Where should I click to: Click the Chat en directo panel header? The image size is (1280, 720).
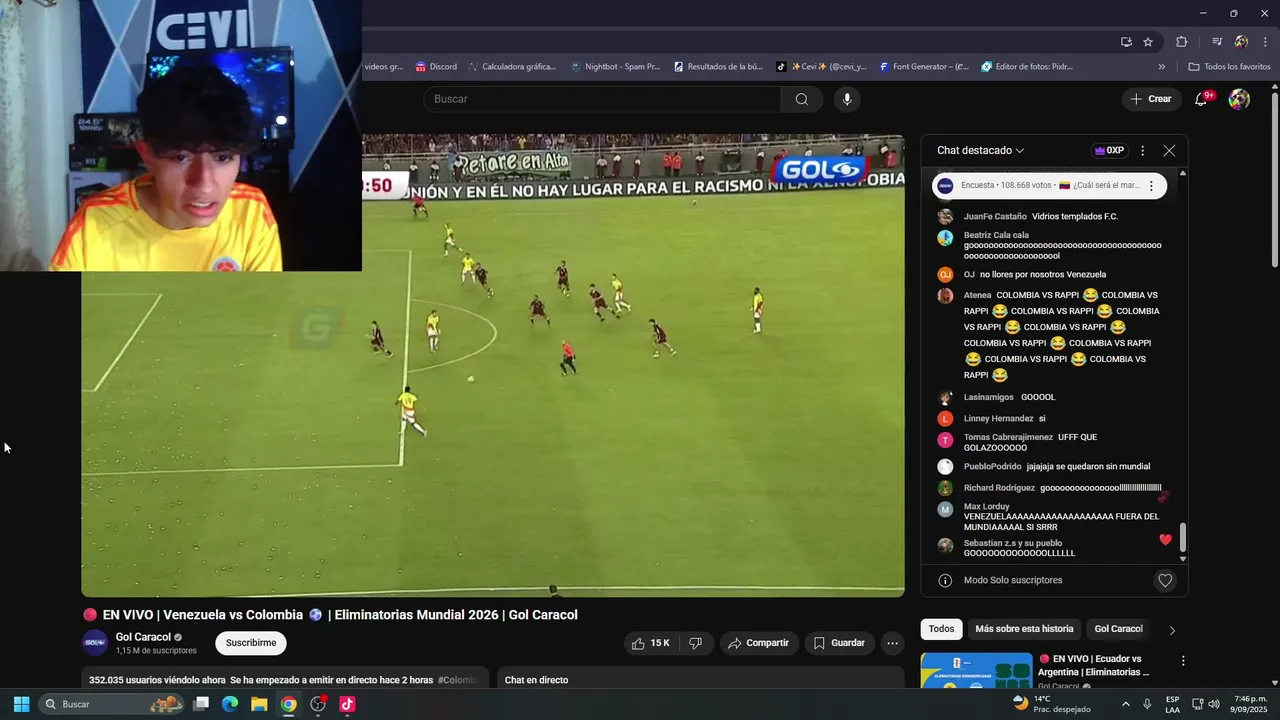pyautogui.click(x=701, y=680)
